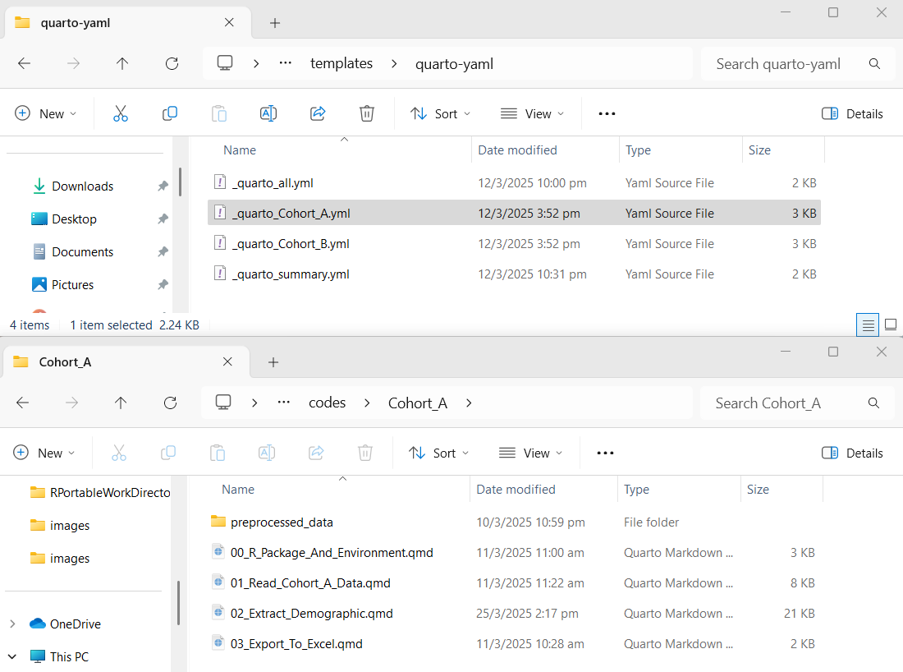Screen dimensions: 903x672
Task: Copy the selected file using the toolbar
Action: tap(169, 113)
